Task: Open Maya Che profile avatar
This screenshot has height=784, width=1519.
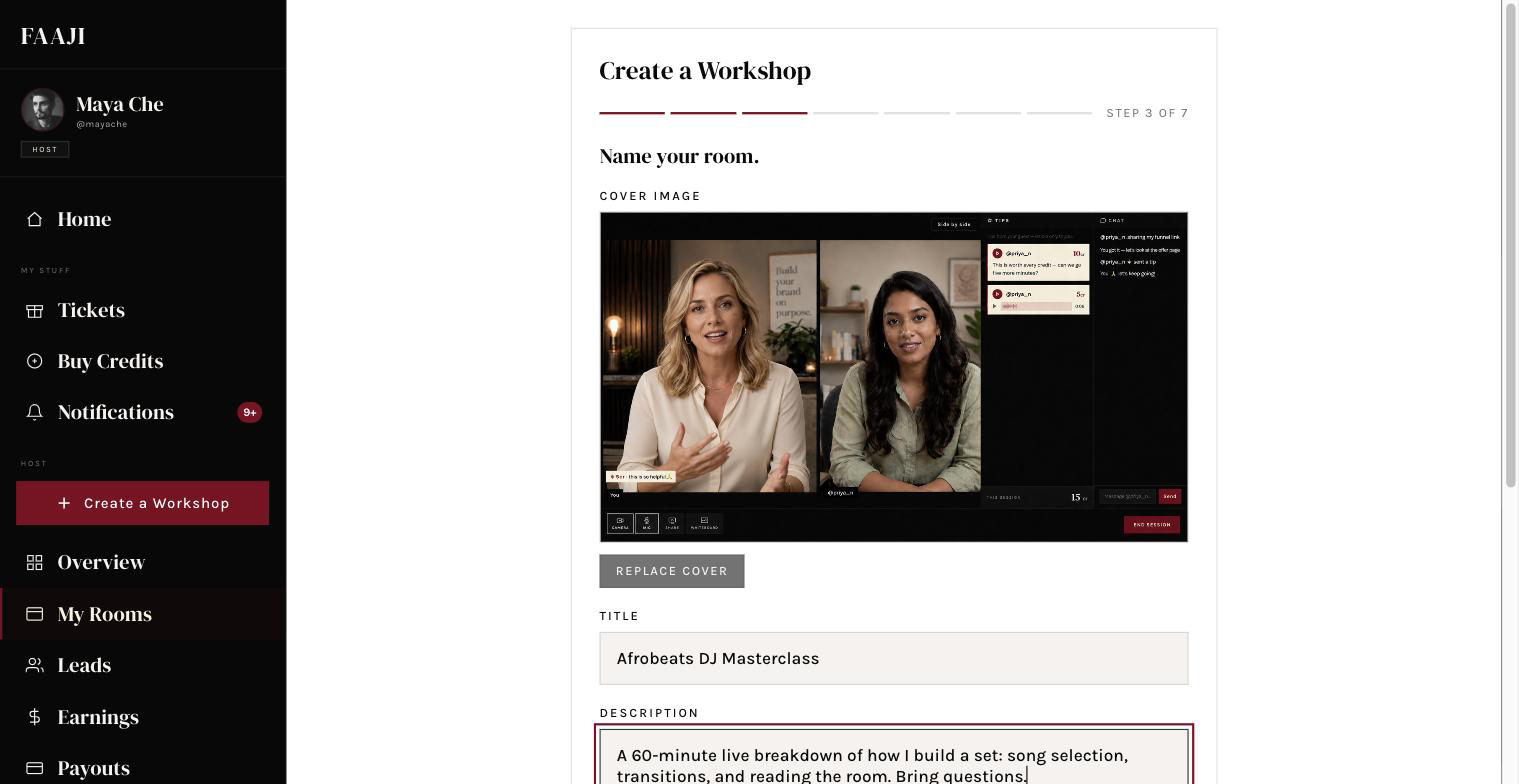Action: (x=42, y=110)
